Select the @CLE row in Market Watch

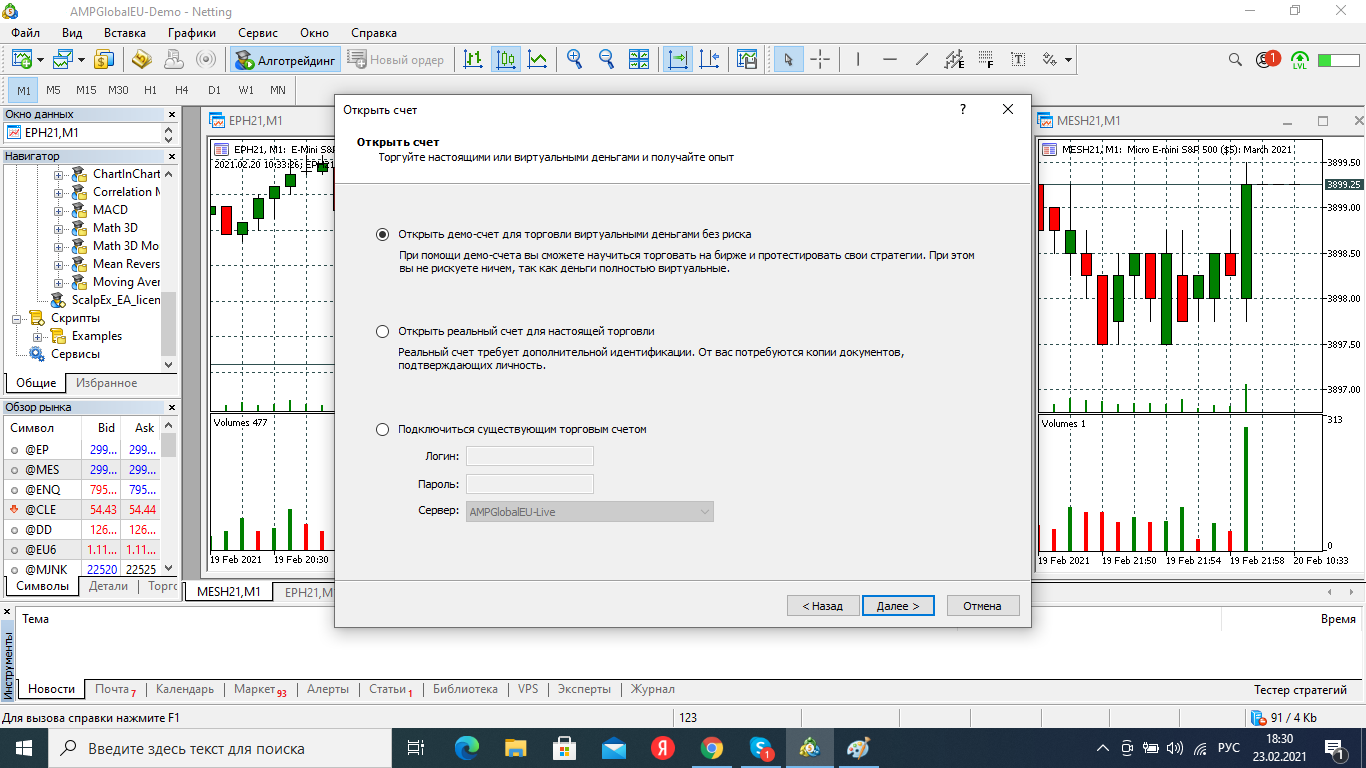(83, 510)
